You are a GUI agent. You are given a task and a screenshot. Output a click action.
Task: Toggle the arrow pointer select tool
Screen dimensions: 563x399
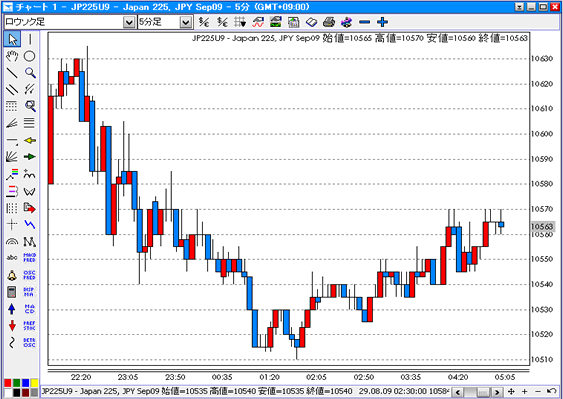pos(12,39)
